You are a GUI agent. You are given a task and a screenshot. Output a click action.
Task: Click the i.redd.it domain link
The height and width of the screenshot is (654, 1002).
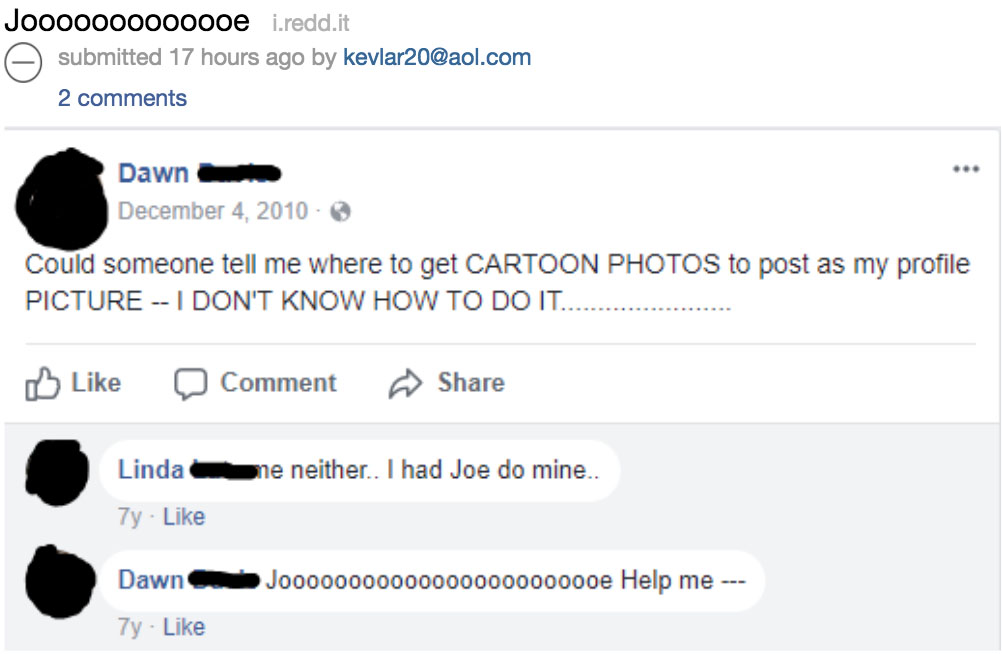311,23
